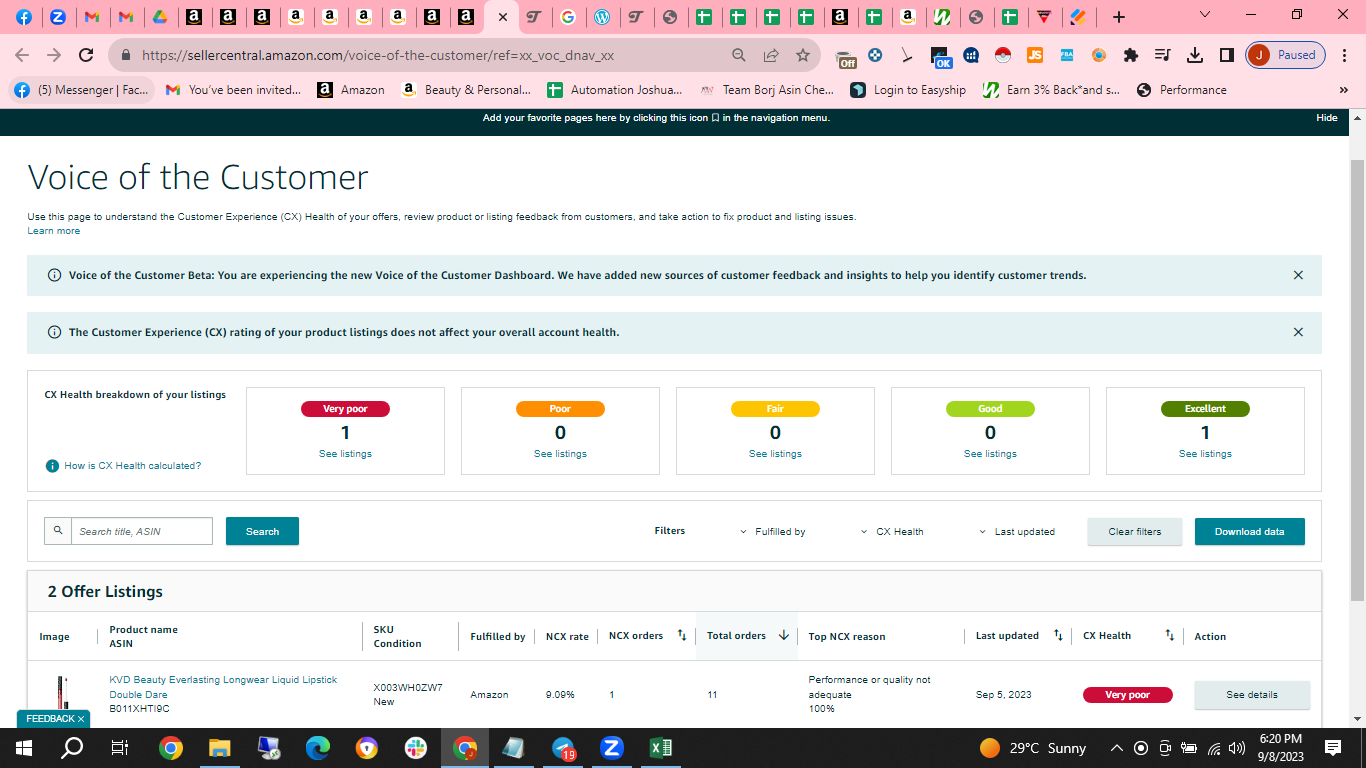Click the Pokeball extension icon
This screenshot has width=1366, height=768.
click(1003, 56)
